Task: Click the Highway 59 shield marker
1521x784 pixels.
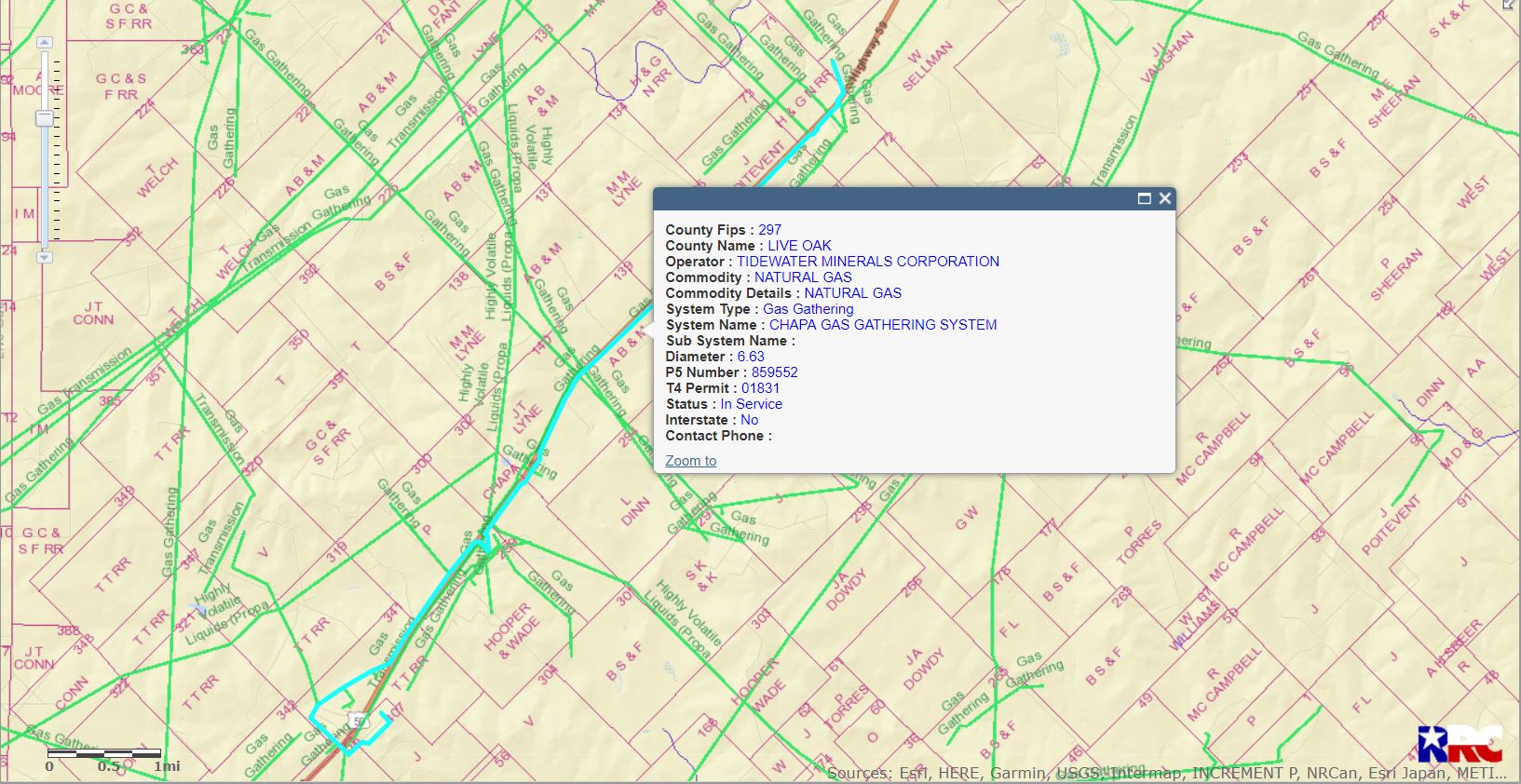Action: tap(360, 722)
